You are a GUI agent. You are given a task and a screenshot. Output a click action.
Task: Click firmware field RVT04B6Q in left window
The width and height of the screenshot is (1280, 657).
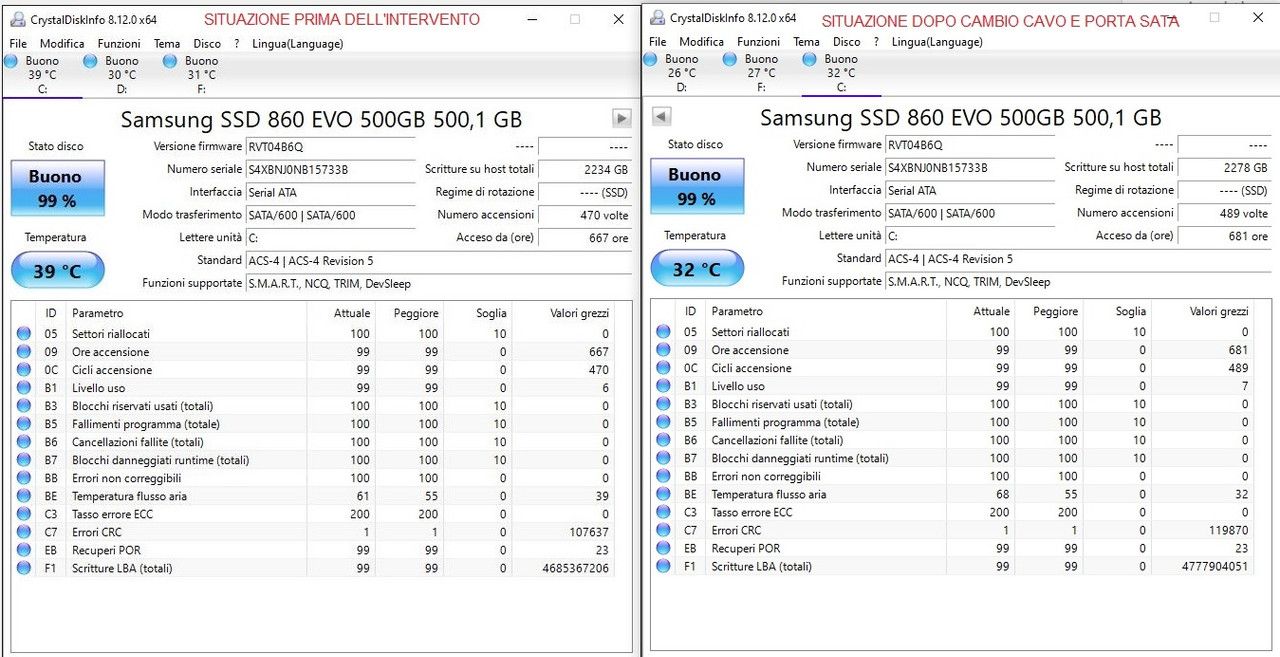330,146
